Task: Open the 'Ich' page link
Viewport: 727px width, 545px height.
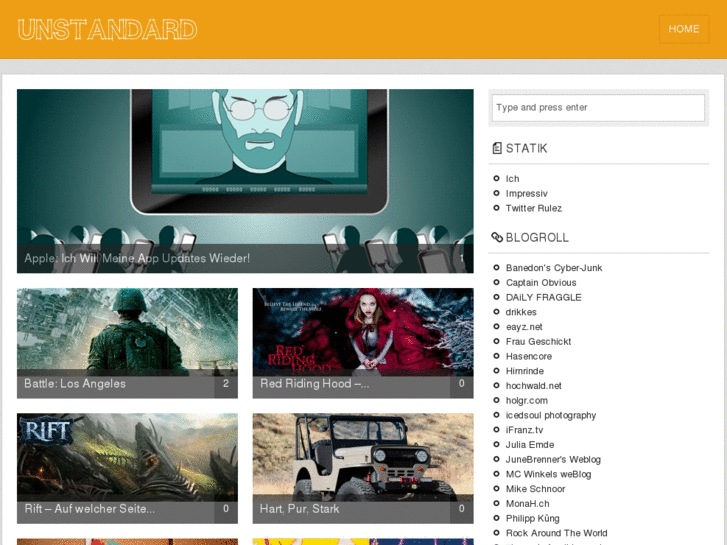Action: (512, 179)
